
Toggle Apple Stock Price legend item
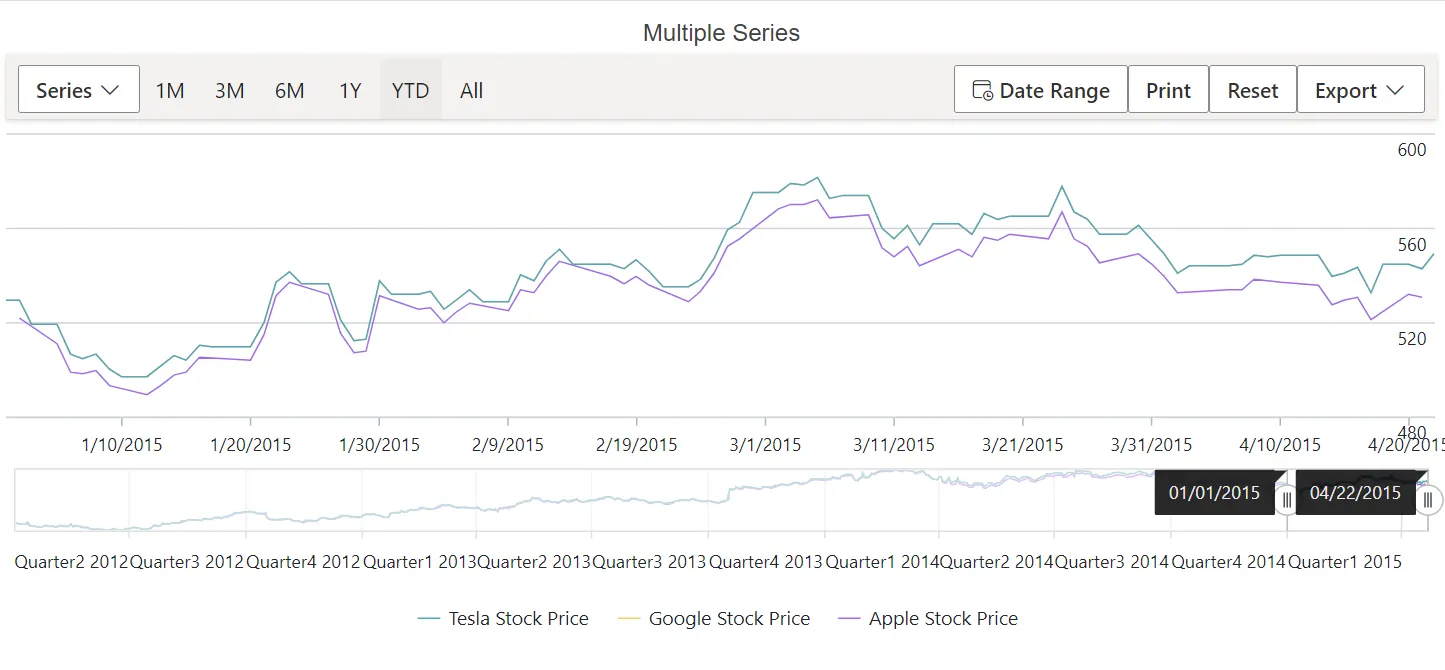point(928,619)
